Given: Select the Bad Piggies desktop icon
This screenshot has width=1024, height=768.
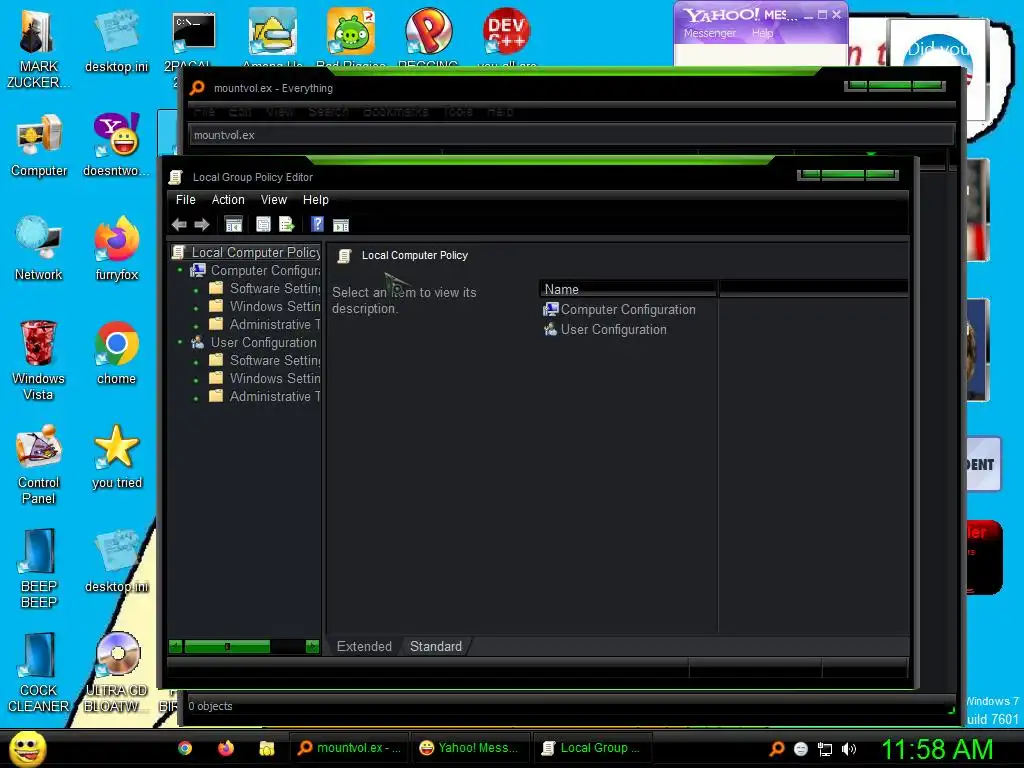Looking at the screenshot, I should coord(351,38).
